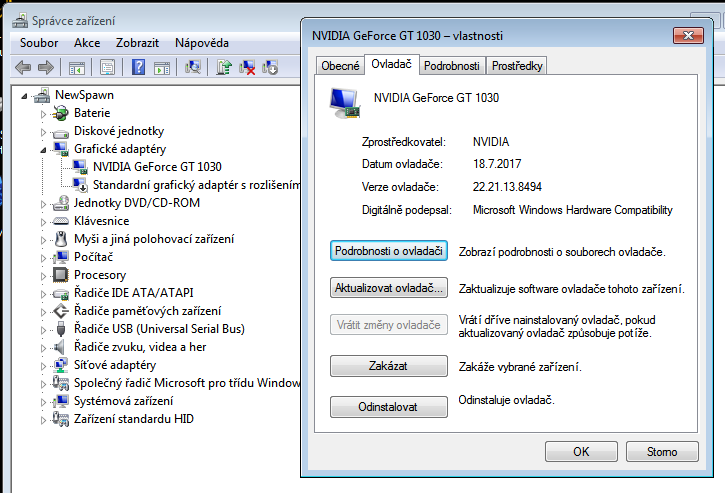Click the Řadiče paměťových zařízení icon
The image size is (725, 493).
[61, 311]
